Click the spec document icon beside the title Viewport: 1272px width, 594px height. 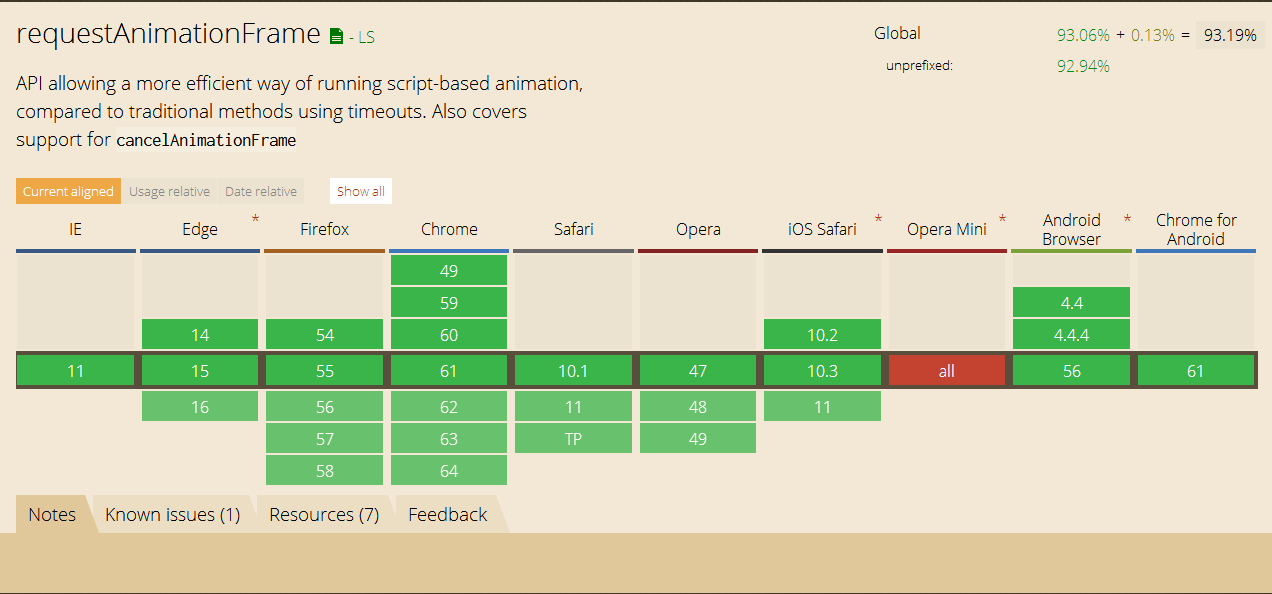tap(337, 37)
